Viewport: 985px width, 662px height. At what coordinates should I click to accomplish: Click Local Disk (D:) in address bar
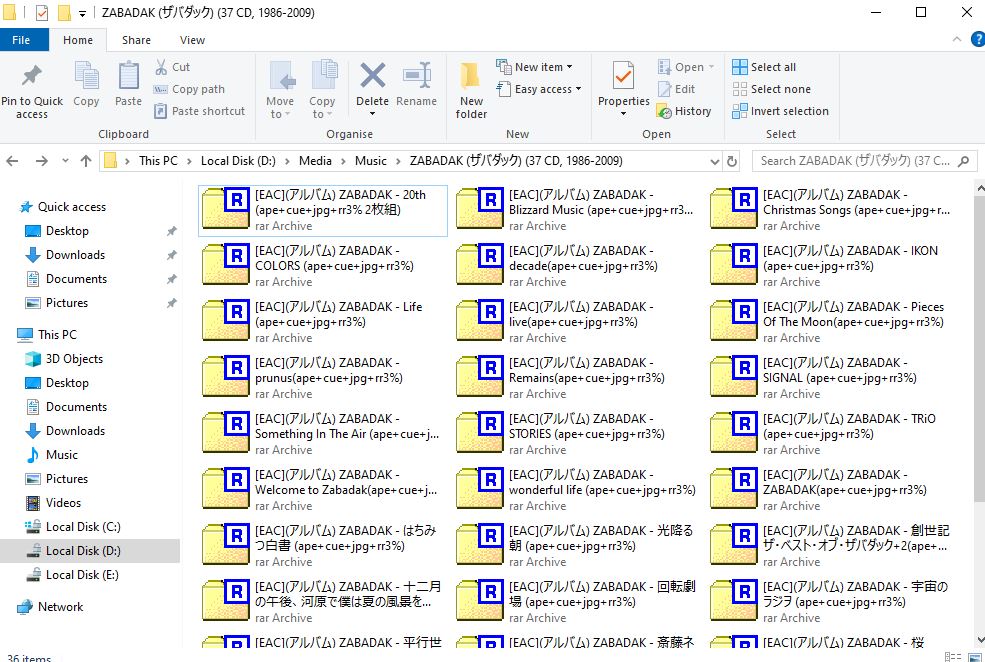coord(238,161)
